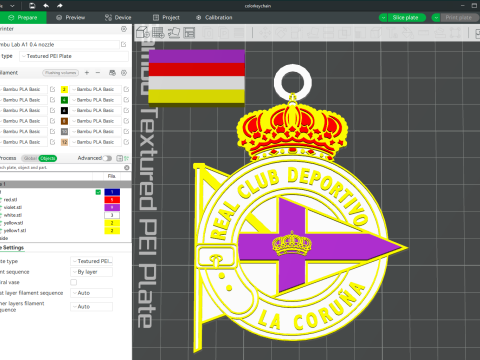This screenshot has width=480, height=360.
Task: Open the File menu dropdown arrow
Action: click(13, 6)
